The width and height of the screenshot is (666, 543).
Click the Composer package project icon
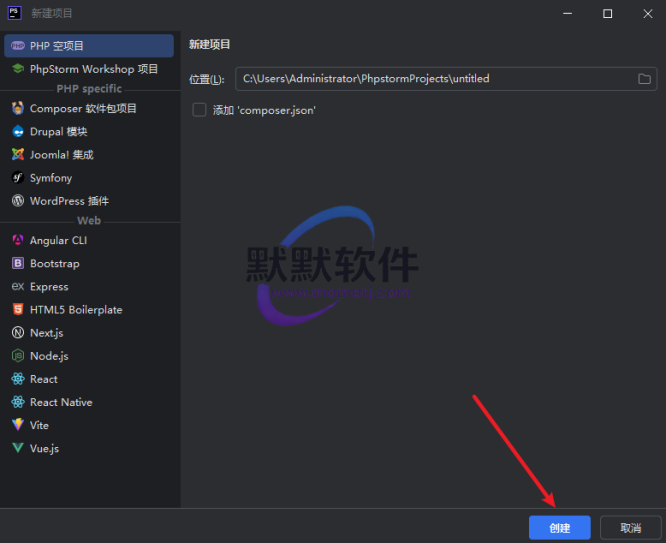[18, 108]
